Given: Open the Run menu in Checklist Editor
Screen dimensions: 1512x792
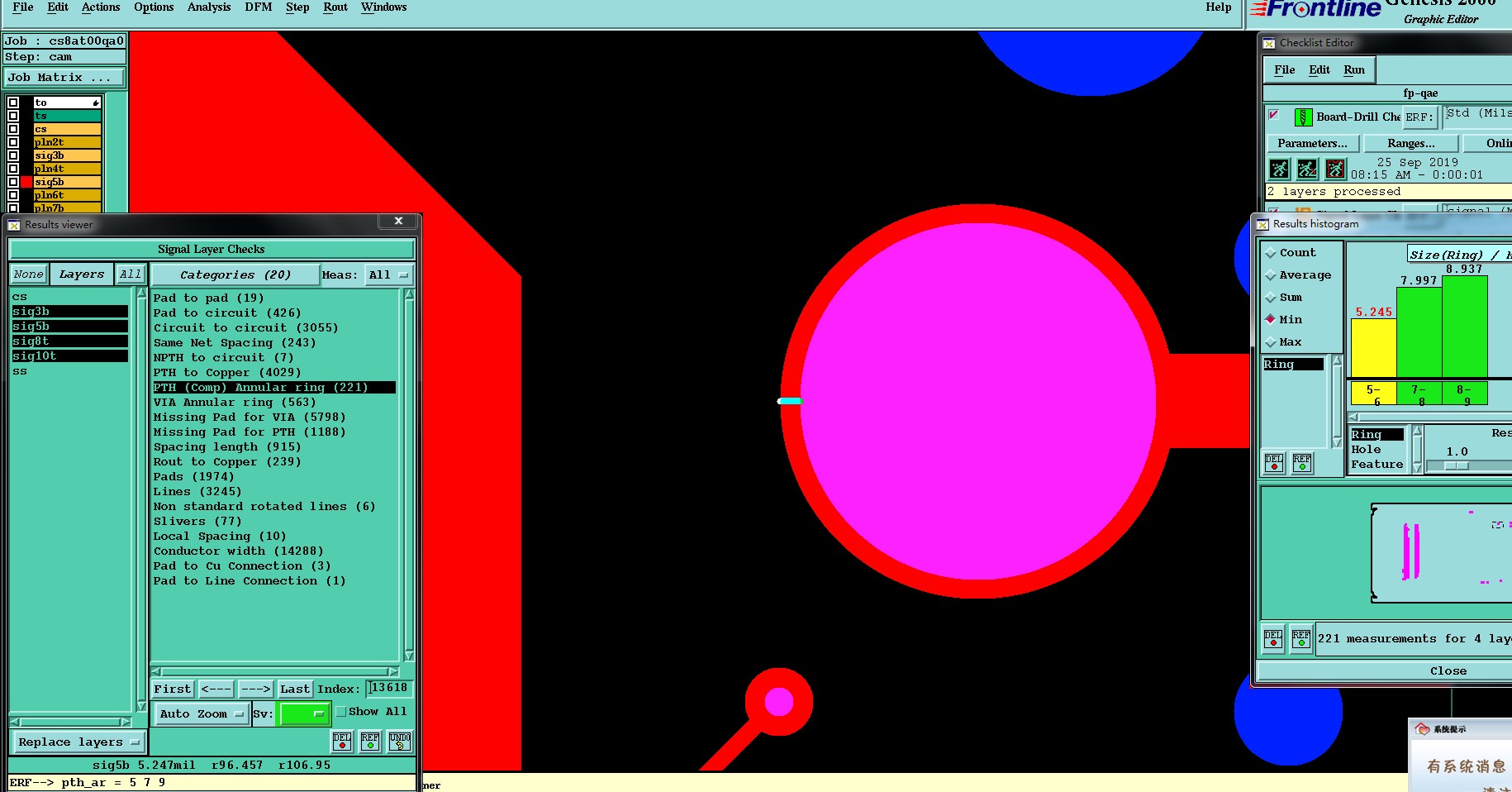Looking at the screenshot, I should point(1354,70).
